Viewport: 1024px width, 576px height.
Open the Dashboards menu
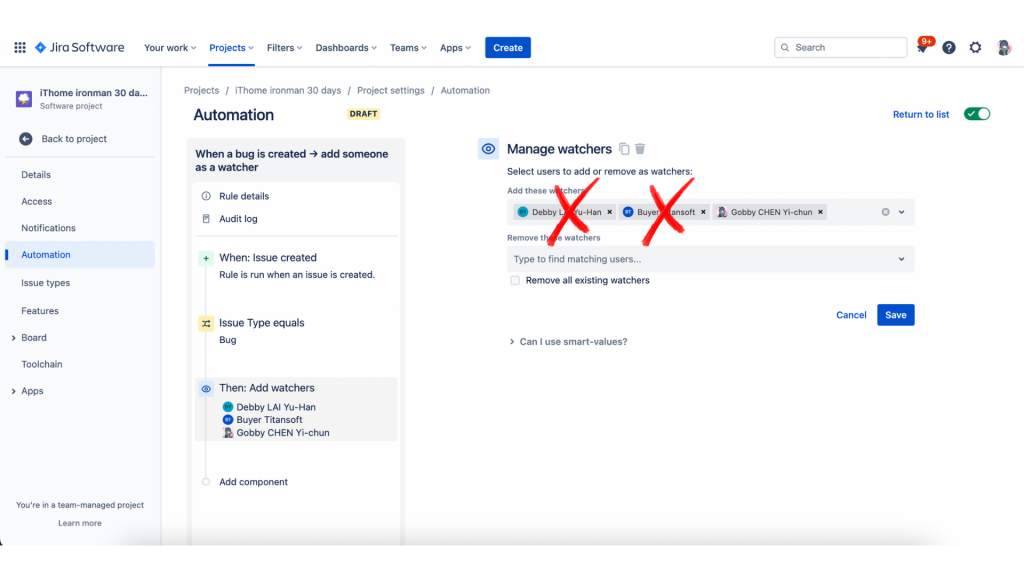[345, 48]
